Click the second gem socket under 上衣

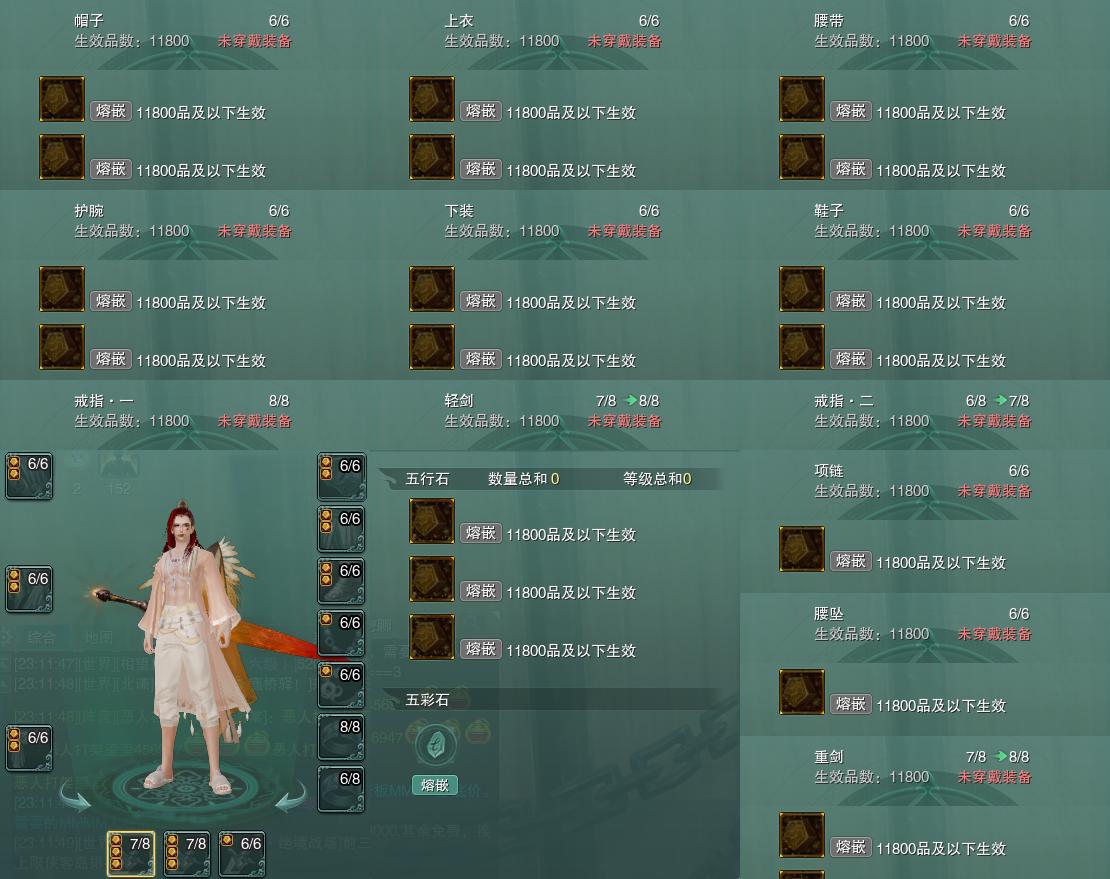[431, 157]
